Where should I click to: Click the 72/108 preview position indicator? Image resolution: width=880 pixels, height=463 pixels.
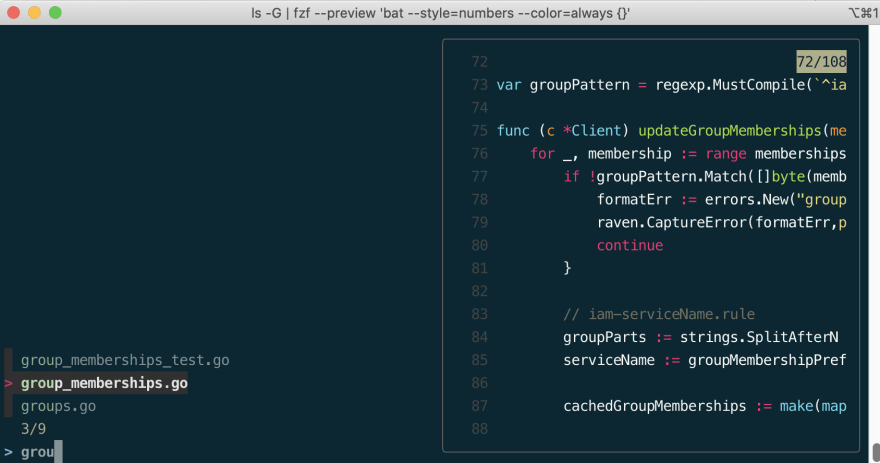(x=822, y=62)
